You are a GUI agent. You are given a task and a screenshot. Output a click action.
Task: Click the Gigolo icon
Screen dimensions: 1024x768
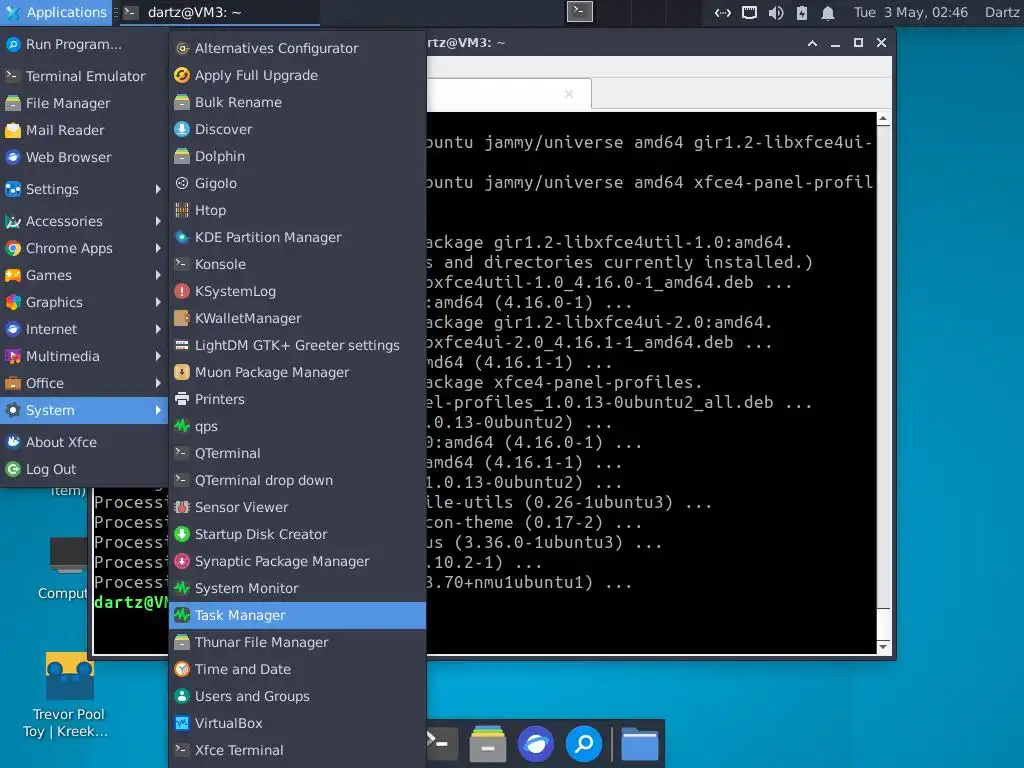coord(182,183)
